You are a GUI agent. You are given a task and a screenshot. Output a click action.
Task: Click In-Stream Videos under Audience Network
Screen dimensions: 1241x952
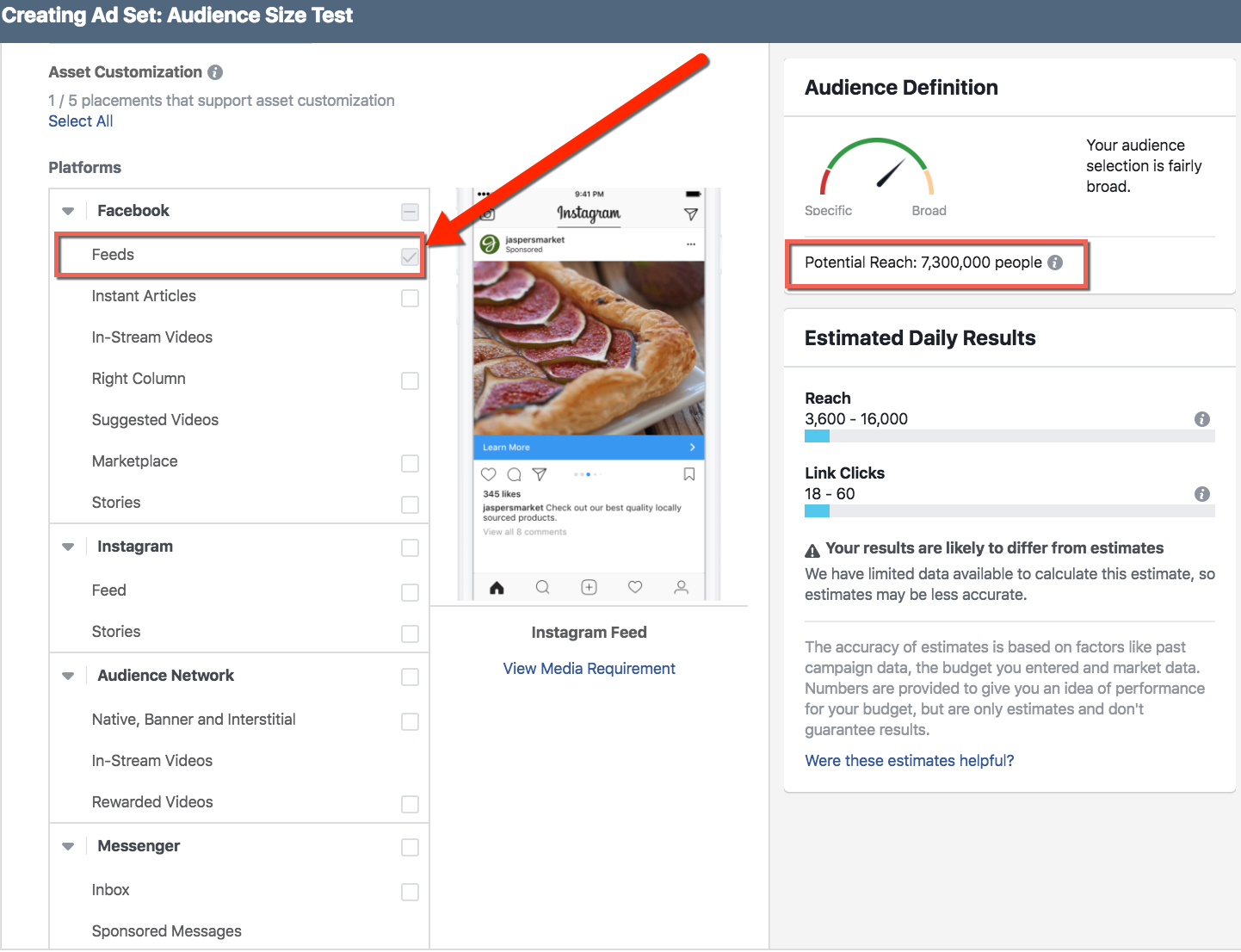point(239,761)
